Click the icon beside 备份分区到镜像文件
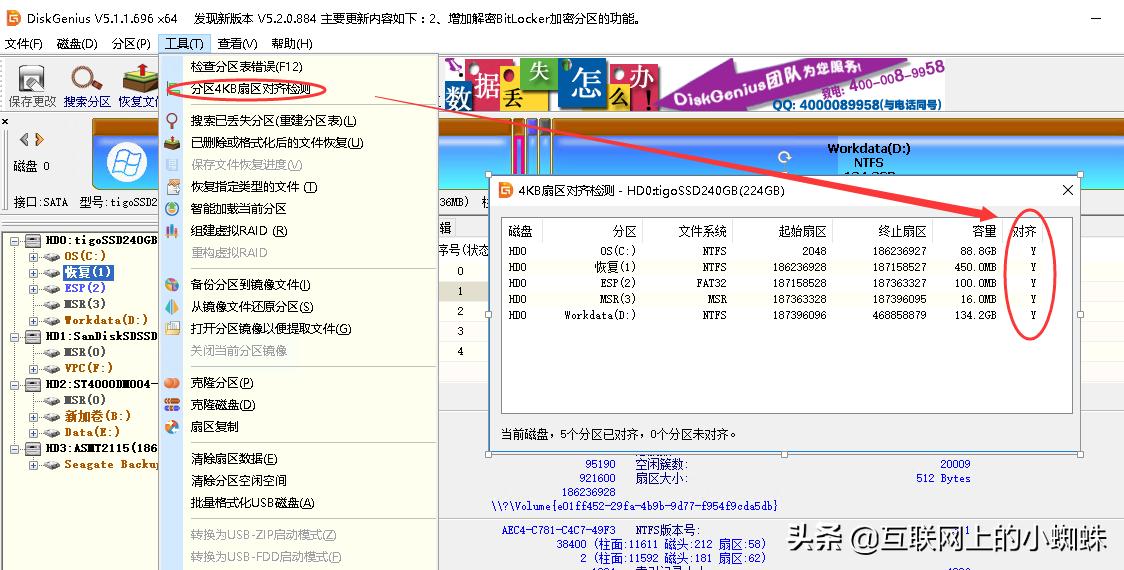 coord(172,285)
